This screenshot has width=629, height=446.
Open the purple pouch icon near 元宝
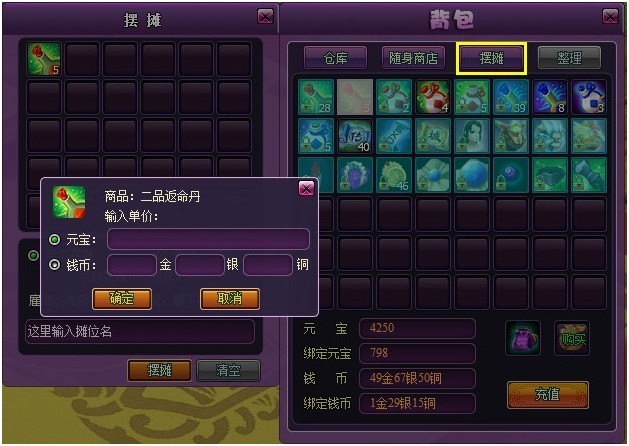(523, 338)
